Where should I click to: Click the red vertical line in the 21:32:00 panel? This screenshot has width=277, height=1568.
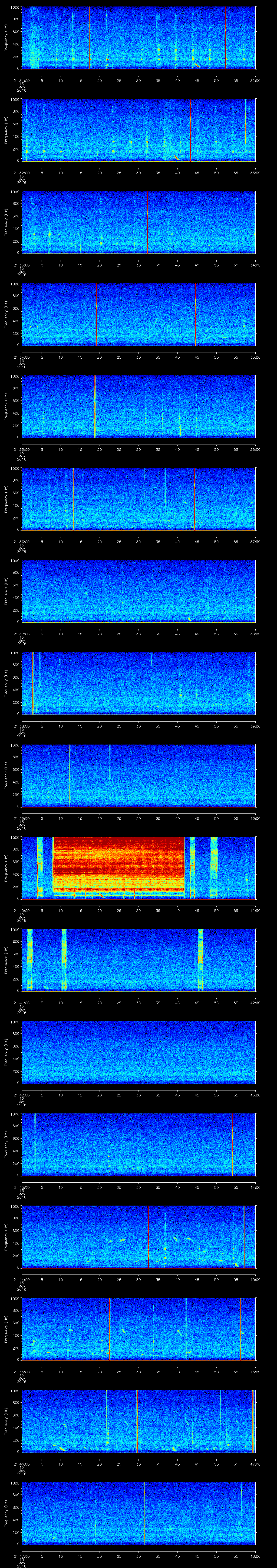point(190,130)
